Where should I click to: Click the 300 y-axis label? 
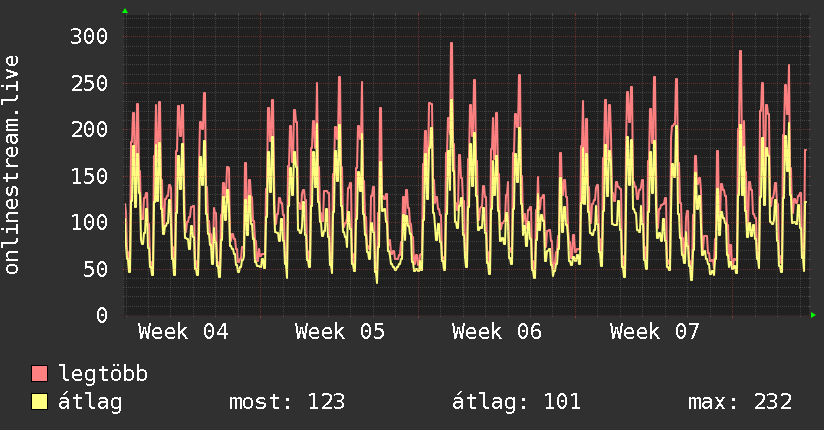click(88, 36)
